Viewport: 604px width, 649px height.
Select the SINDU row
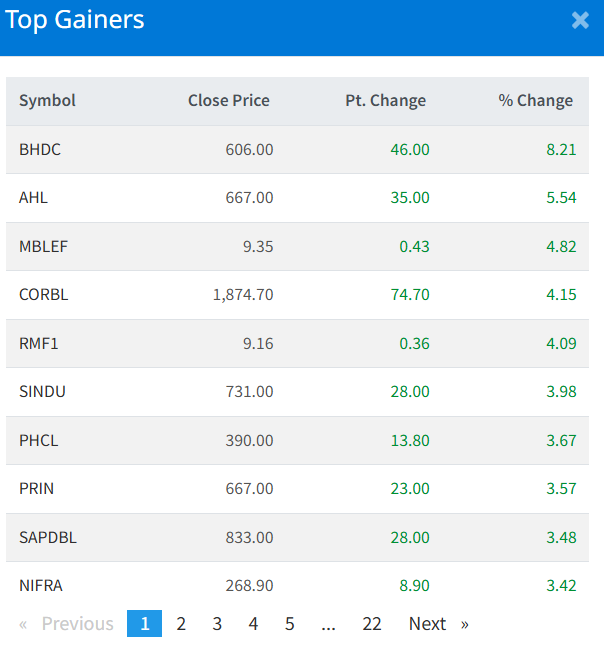[x=42, y=391]
